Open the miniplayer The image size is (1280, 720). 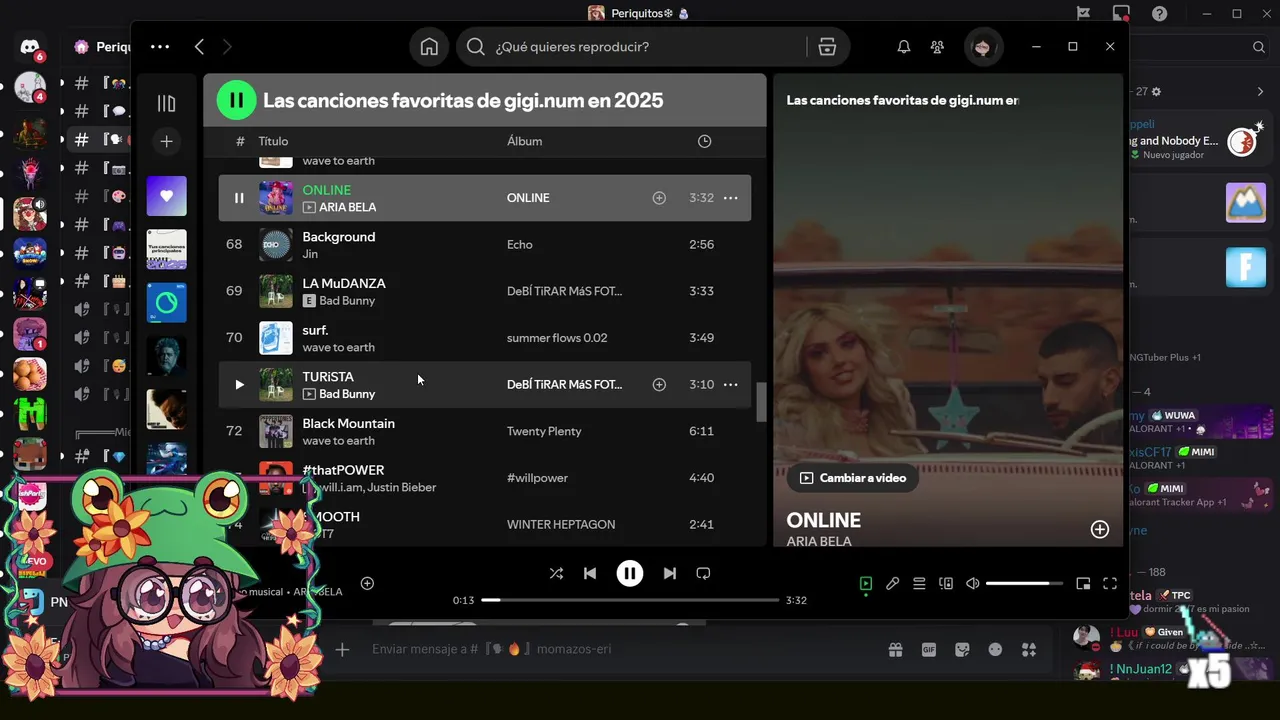pos(1083,584)
